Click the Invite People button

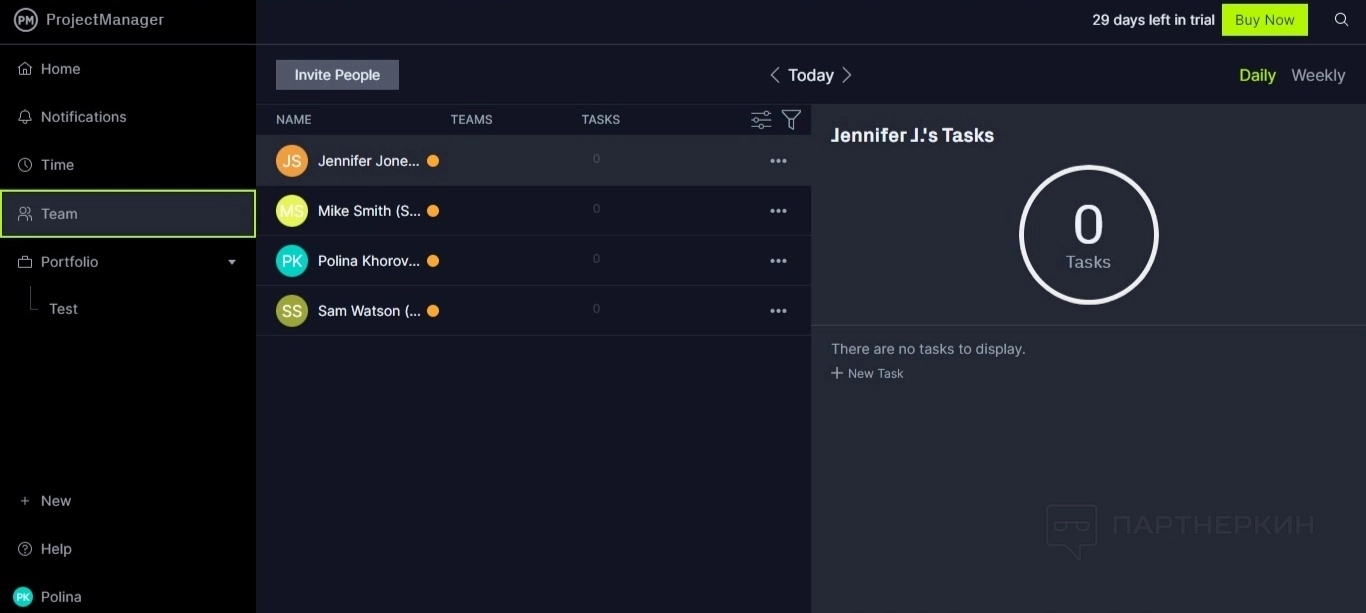337,75
